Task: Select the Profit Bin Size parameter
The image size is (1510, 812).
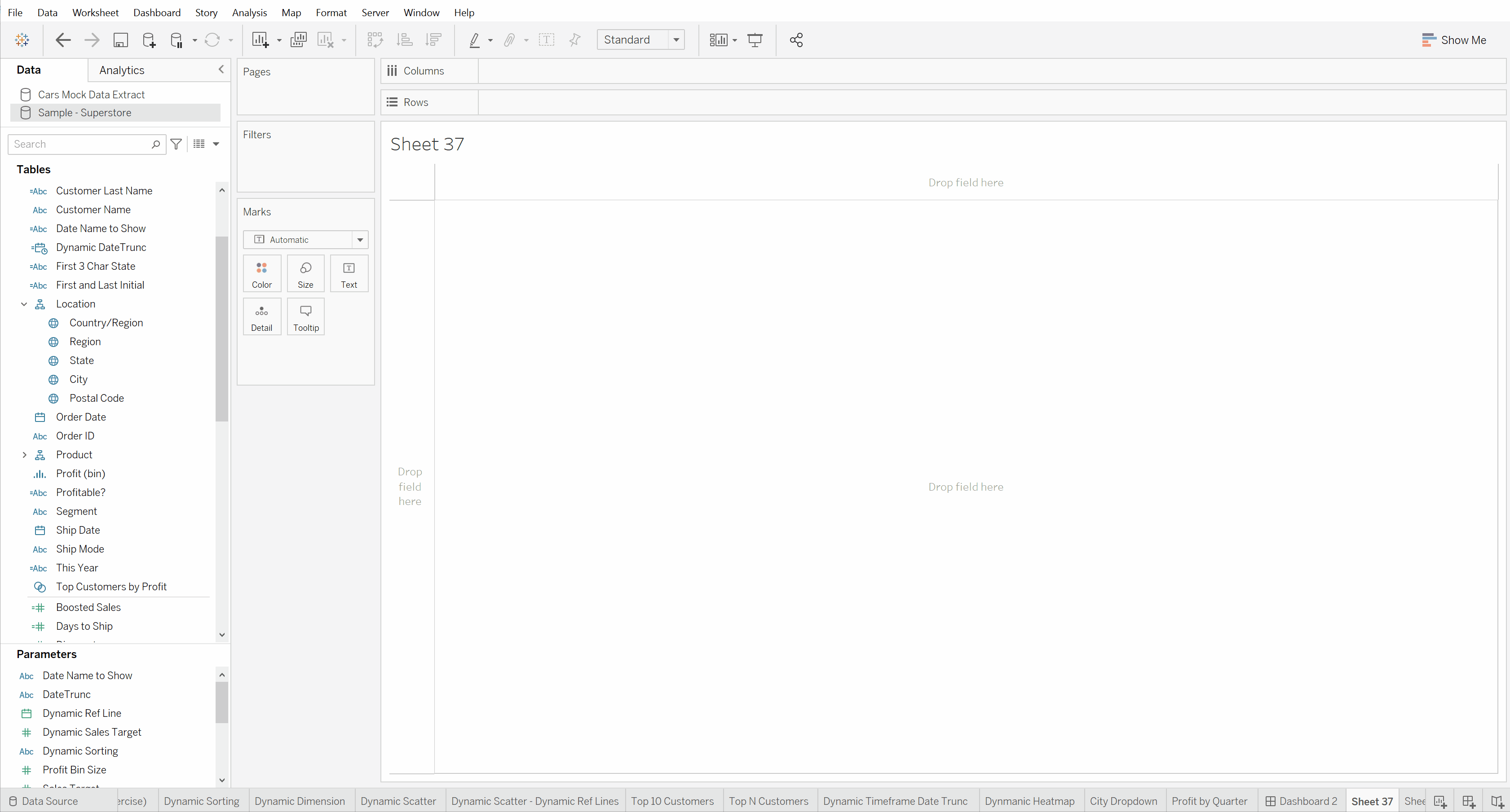Action: pos(75,770)
